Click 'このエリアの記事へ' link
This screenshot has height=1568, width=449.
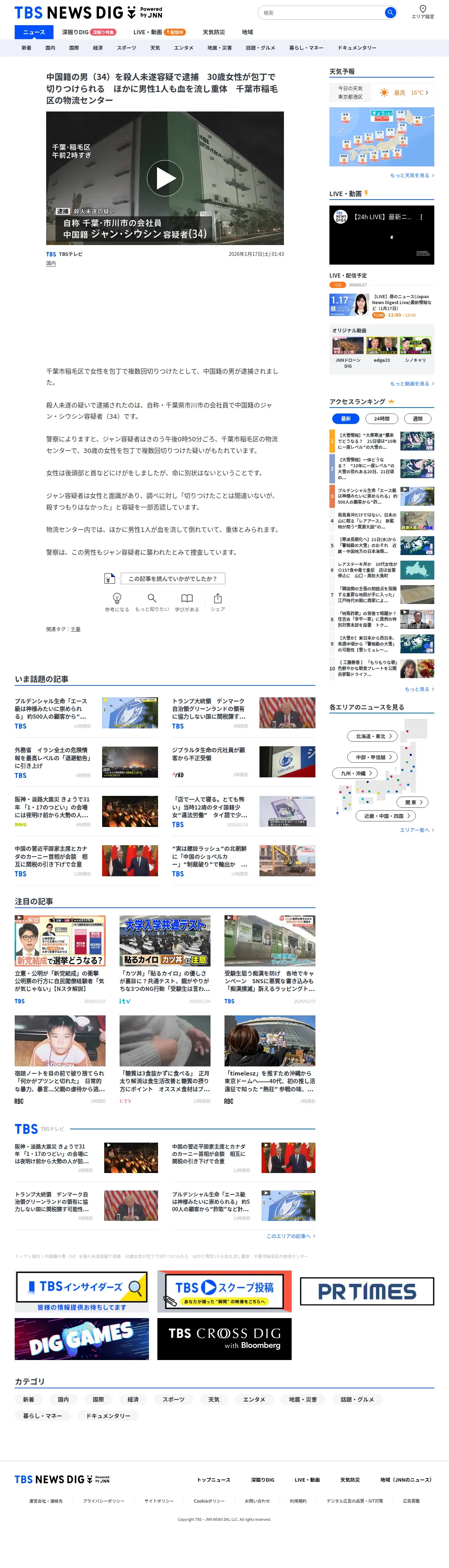point(291,1236)
